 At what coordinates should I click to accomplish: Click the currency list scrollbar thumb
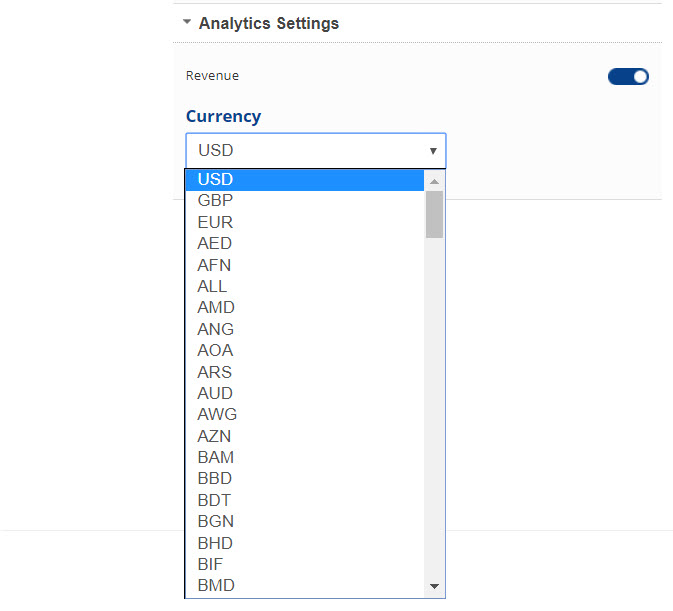click(x=434, y=214)
